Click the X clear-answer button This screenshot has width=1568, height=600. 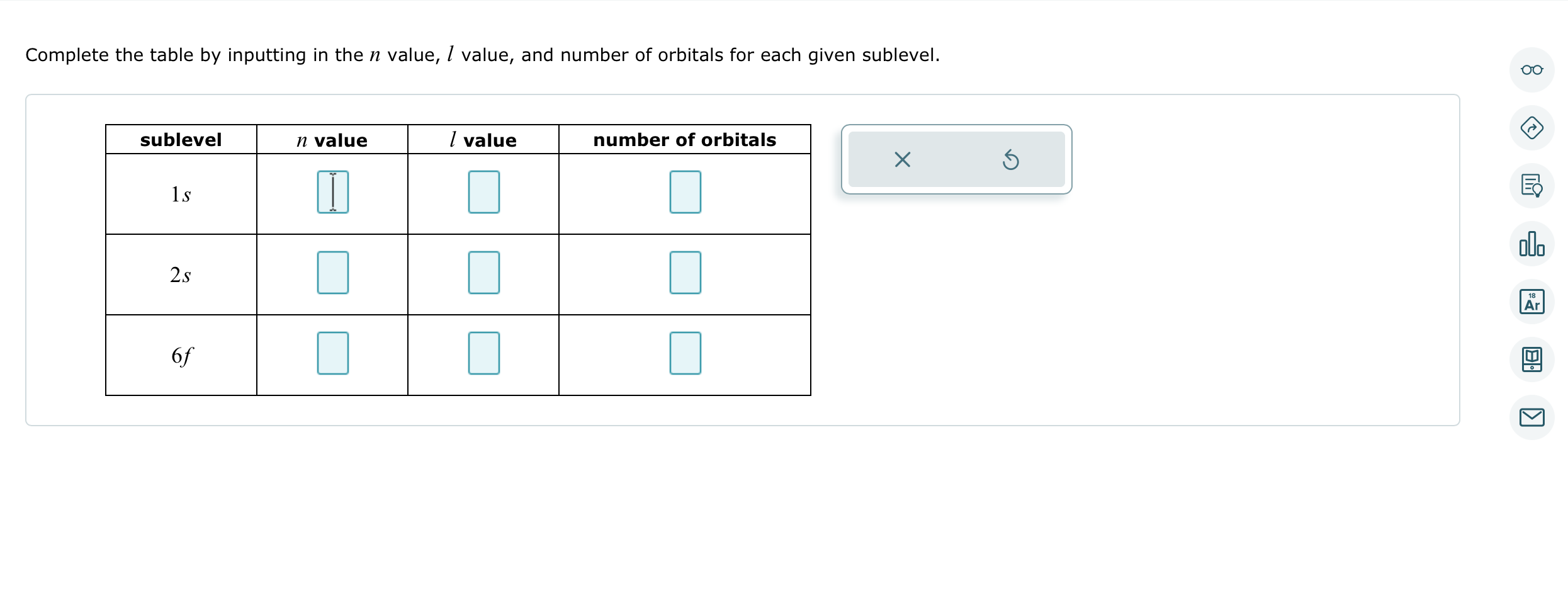pyautogui.click(x=901, y=159)
